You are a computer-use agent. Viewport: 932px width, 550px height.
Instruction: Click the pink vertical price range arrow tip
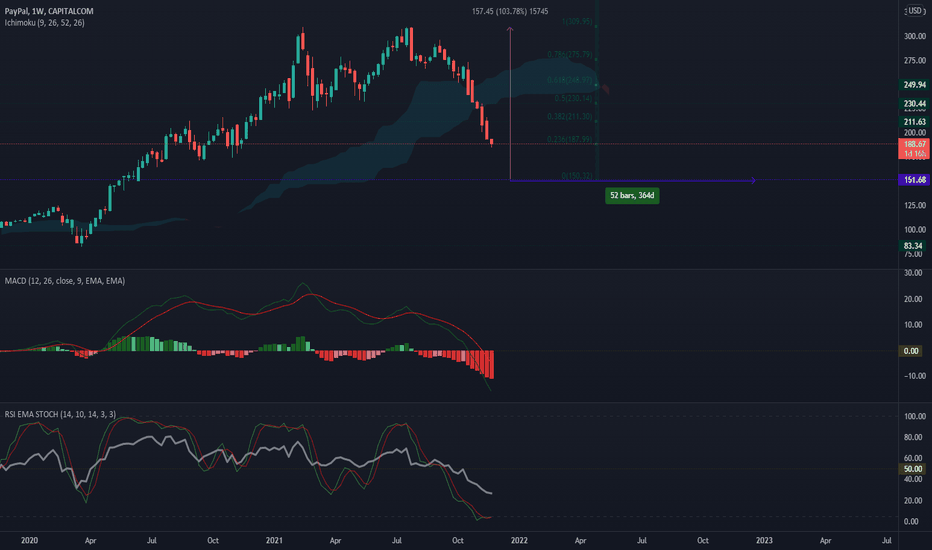[510, 29]
